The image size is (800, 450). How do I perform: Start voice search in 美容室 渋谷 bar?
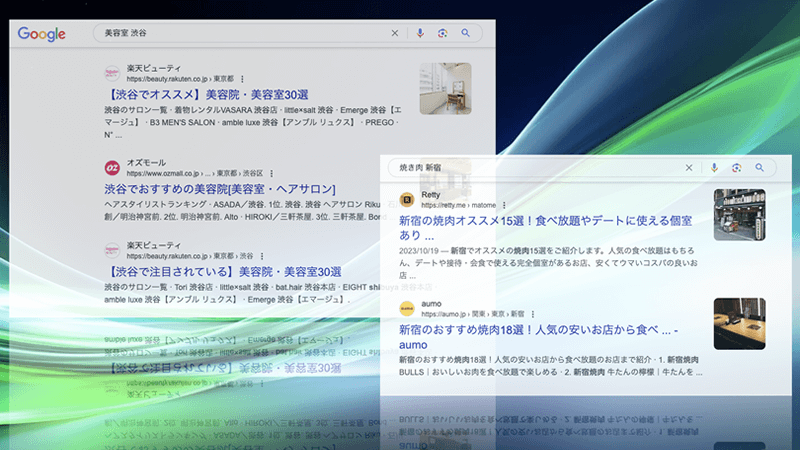pos(419,33)
